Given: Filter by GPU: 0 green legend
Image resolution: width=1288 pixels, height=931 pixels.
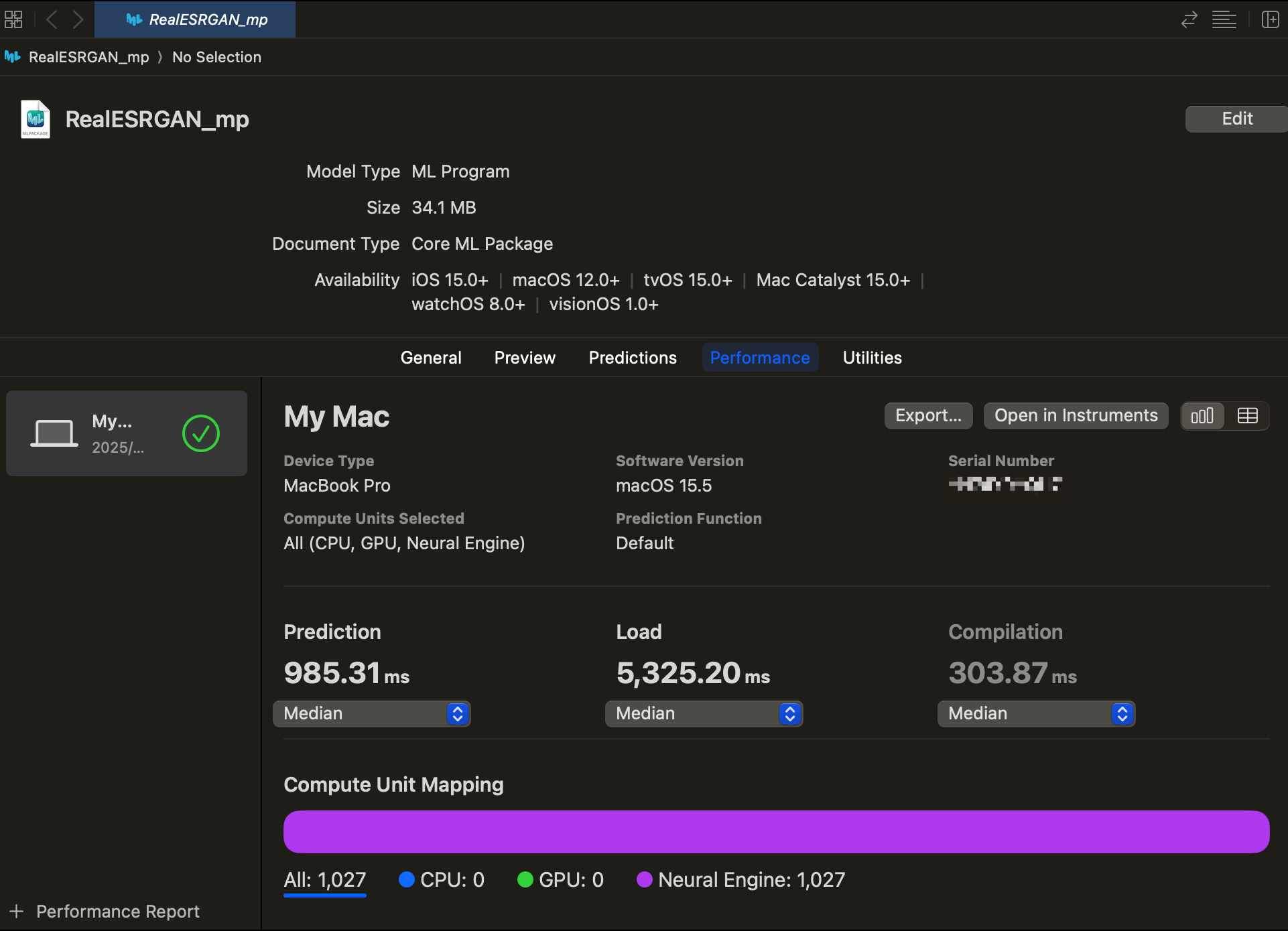Looking at the screenshot, I should [x=561, y=880].
